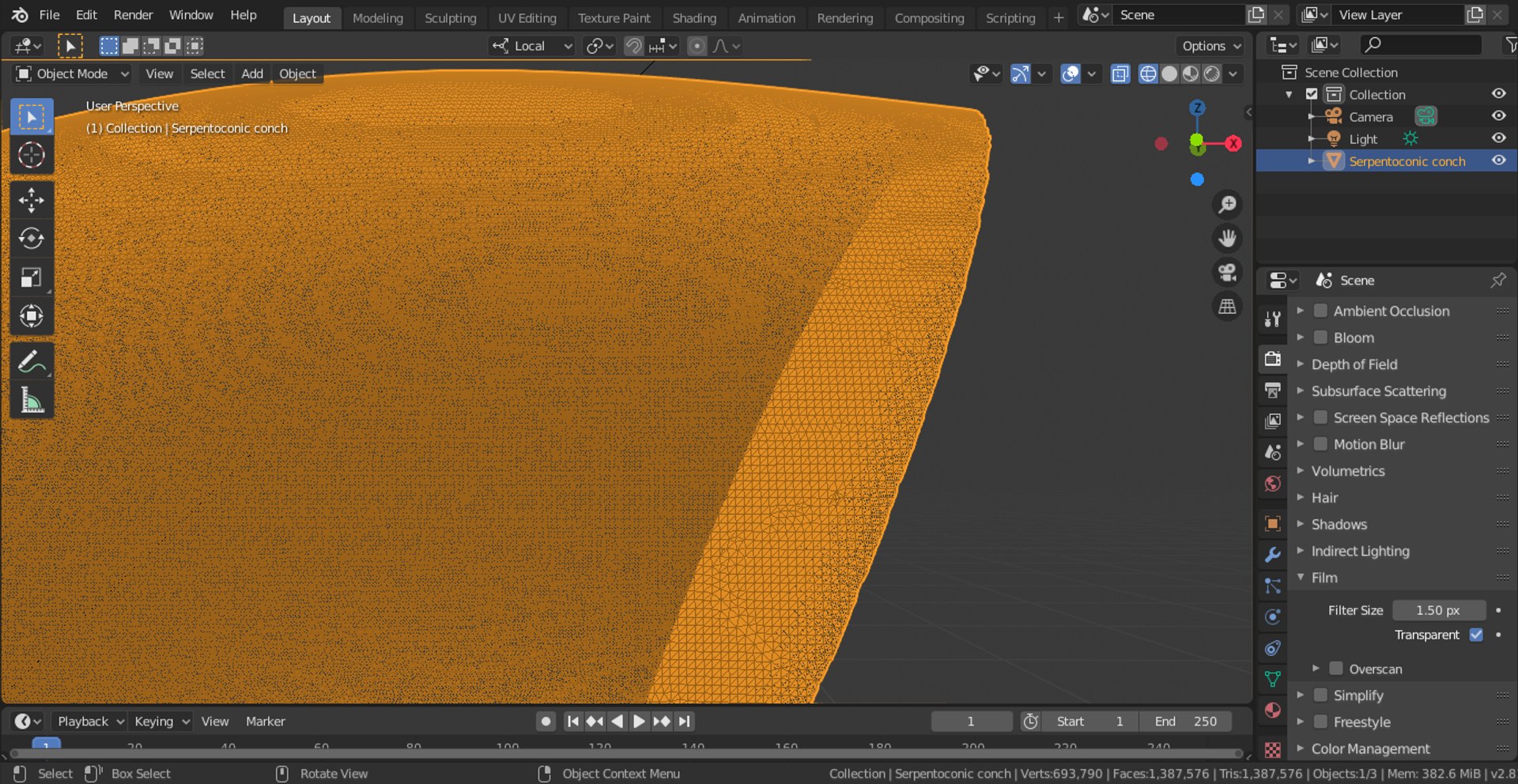The image size is (1518, 784).
Task: Click the Filter Size value field
Action: tap(1438, 610)
